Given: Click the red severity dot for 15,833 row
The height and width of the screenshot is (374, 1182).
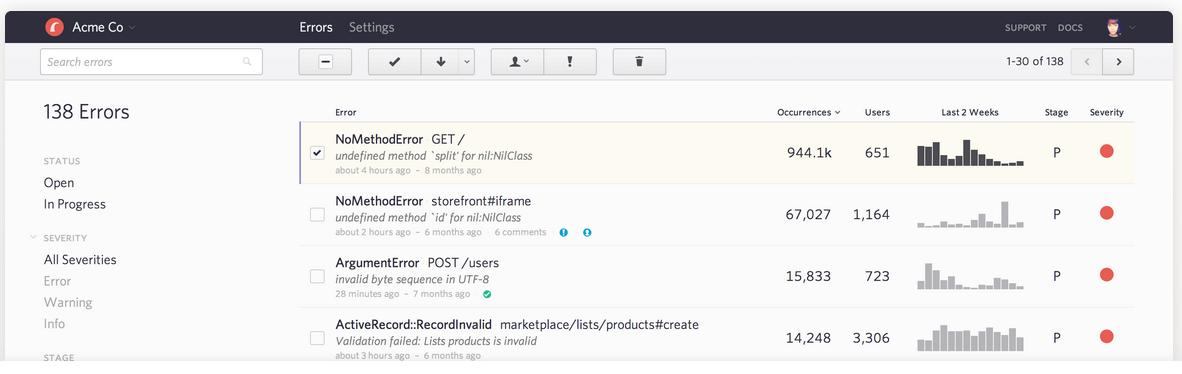Looking at the screenshot, I should (1107, 275).
